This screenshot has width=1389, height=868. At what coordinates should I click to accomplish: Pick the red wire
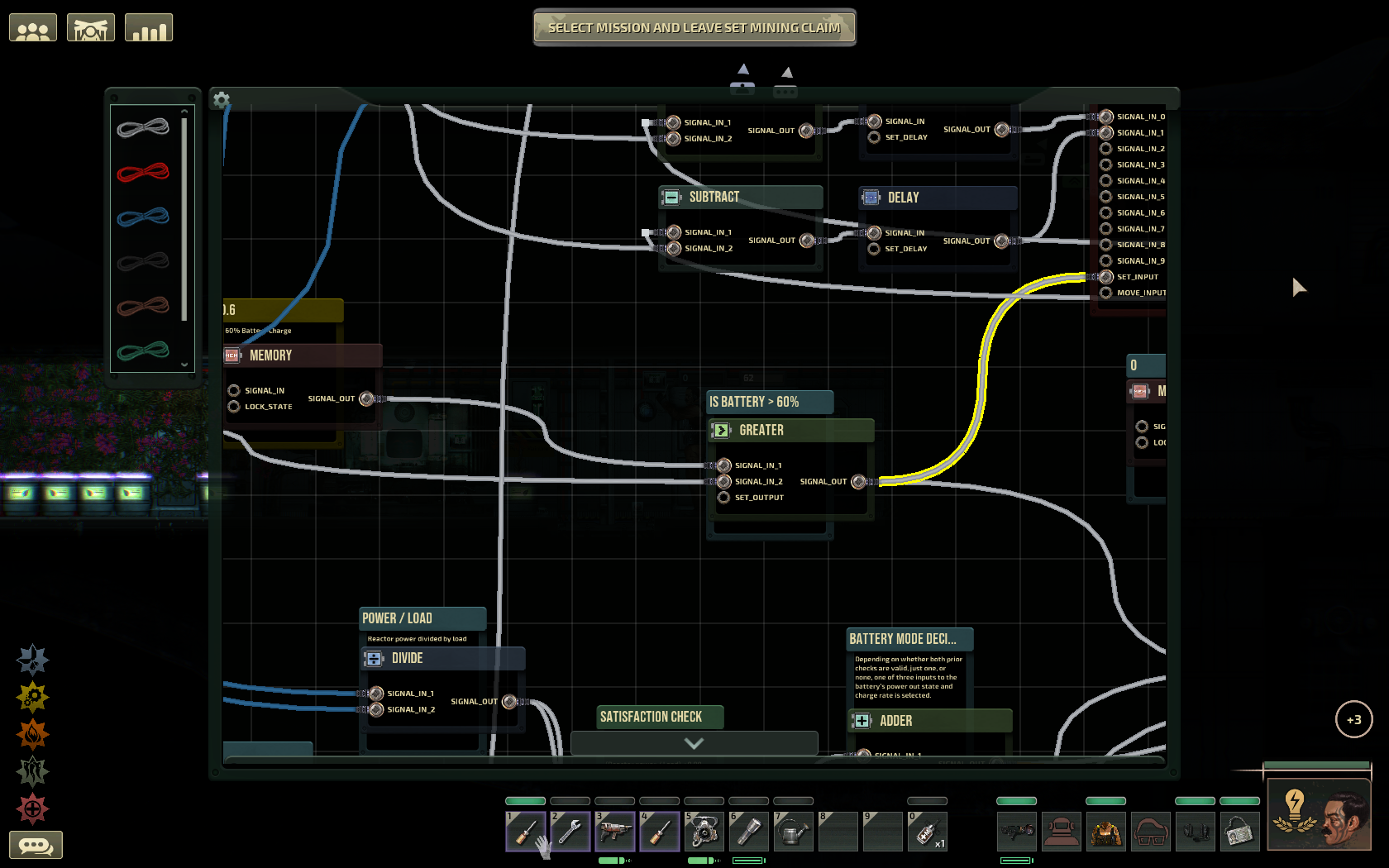tap(143, 172)
